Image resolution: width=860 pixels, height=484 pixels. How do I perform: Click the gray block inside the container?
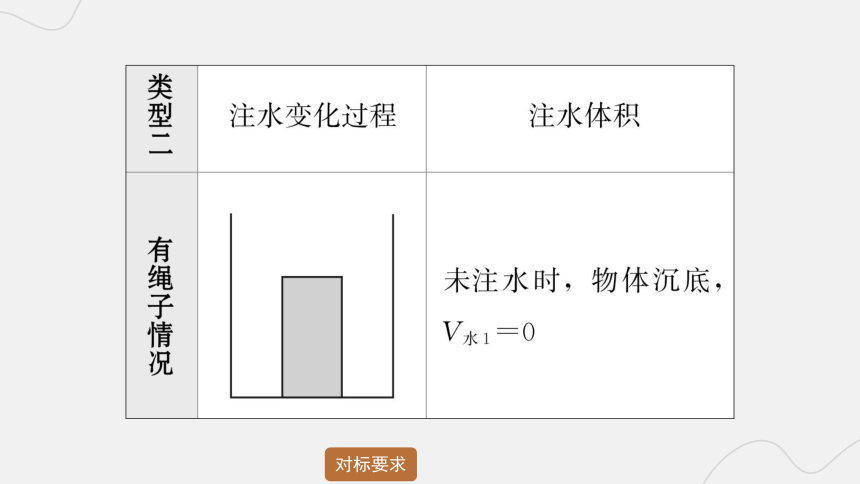[x=312, y=336]
